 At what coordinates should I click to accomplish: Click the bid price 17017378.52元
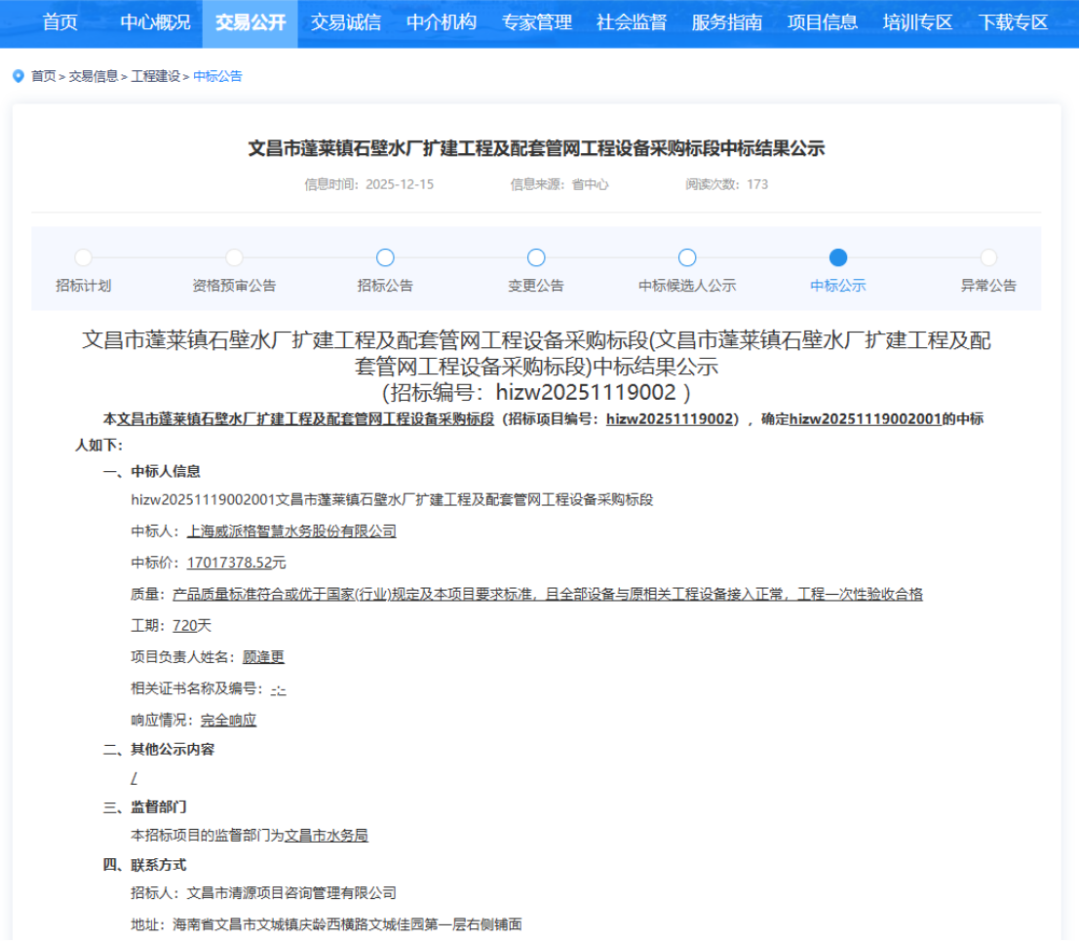coord(236,563)
